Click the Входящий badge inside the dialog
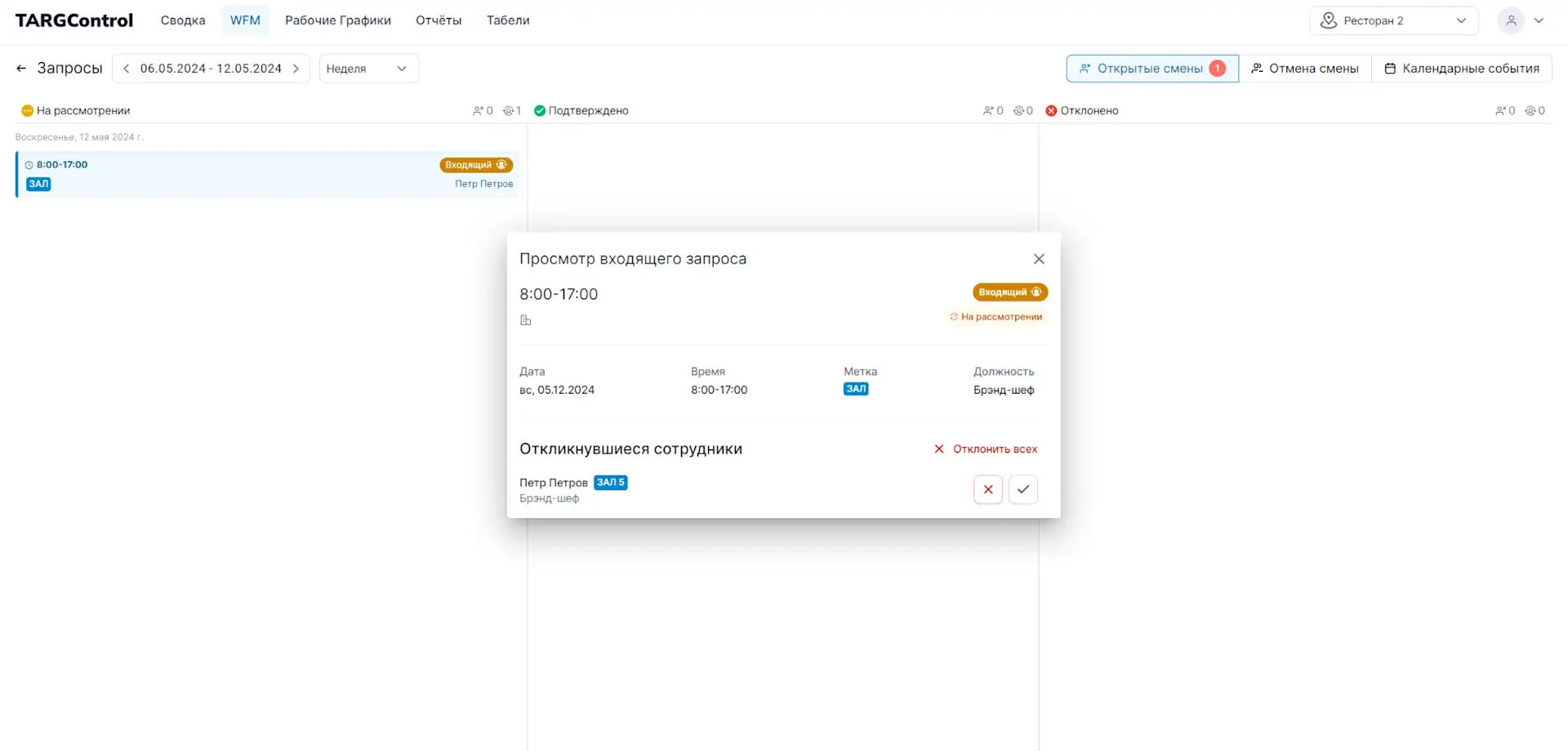This screenshot has height=751, width=1568. coord(1010,293)
